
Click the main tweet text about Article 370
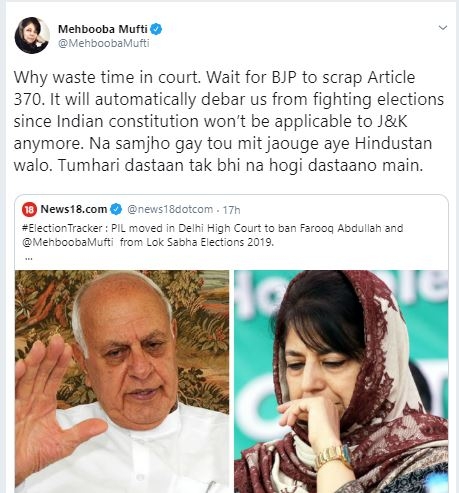point(229,121)
